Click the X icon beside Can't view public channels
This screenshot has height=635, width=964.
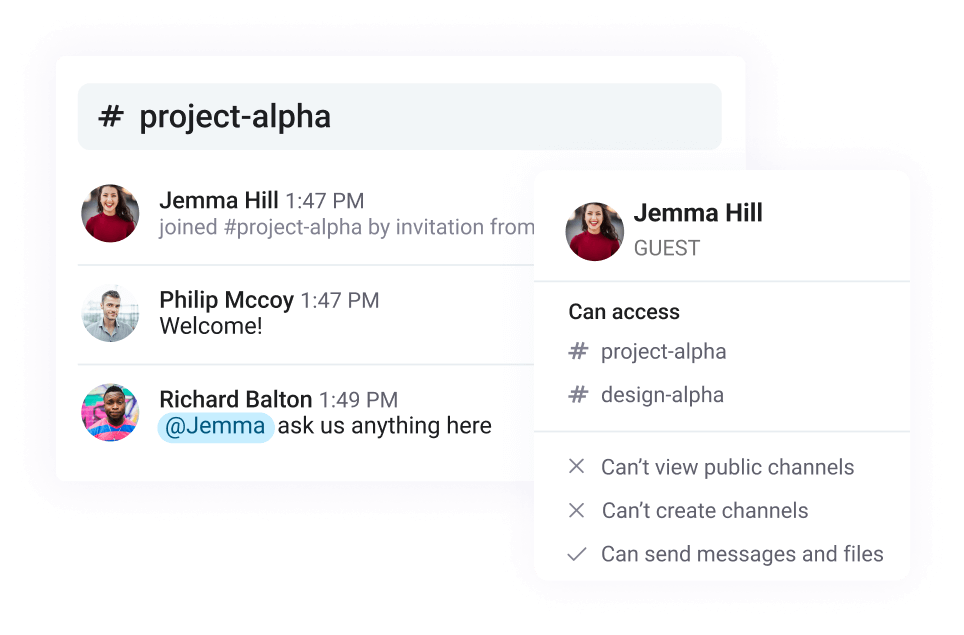577,466
